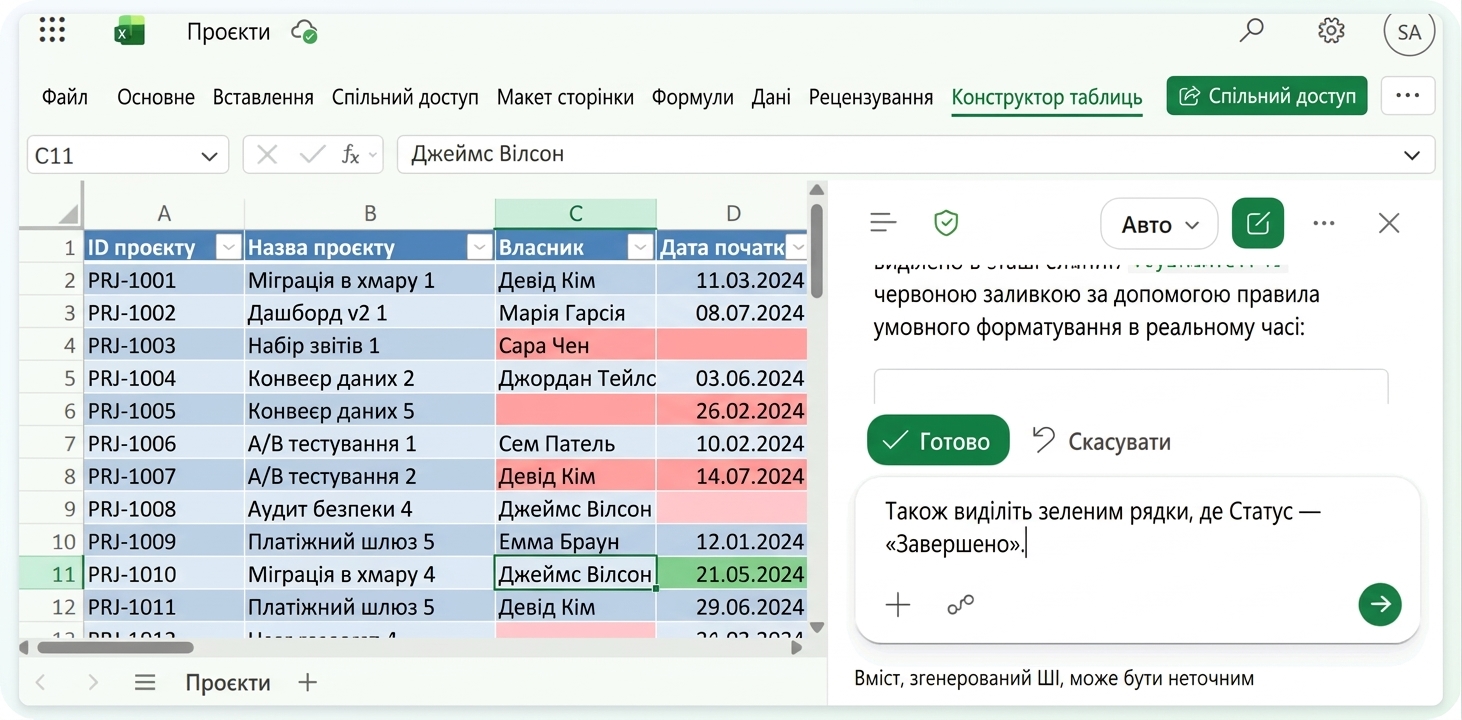Open the Файл menu
The width and height of the screenshot is (1462, 720).
[x=65, y=97]
